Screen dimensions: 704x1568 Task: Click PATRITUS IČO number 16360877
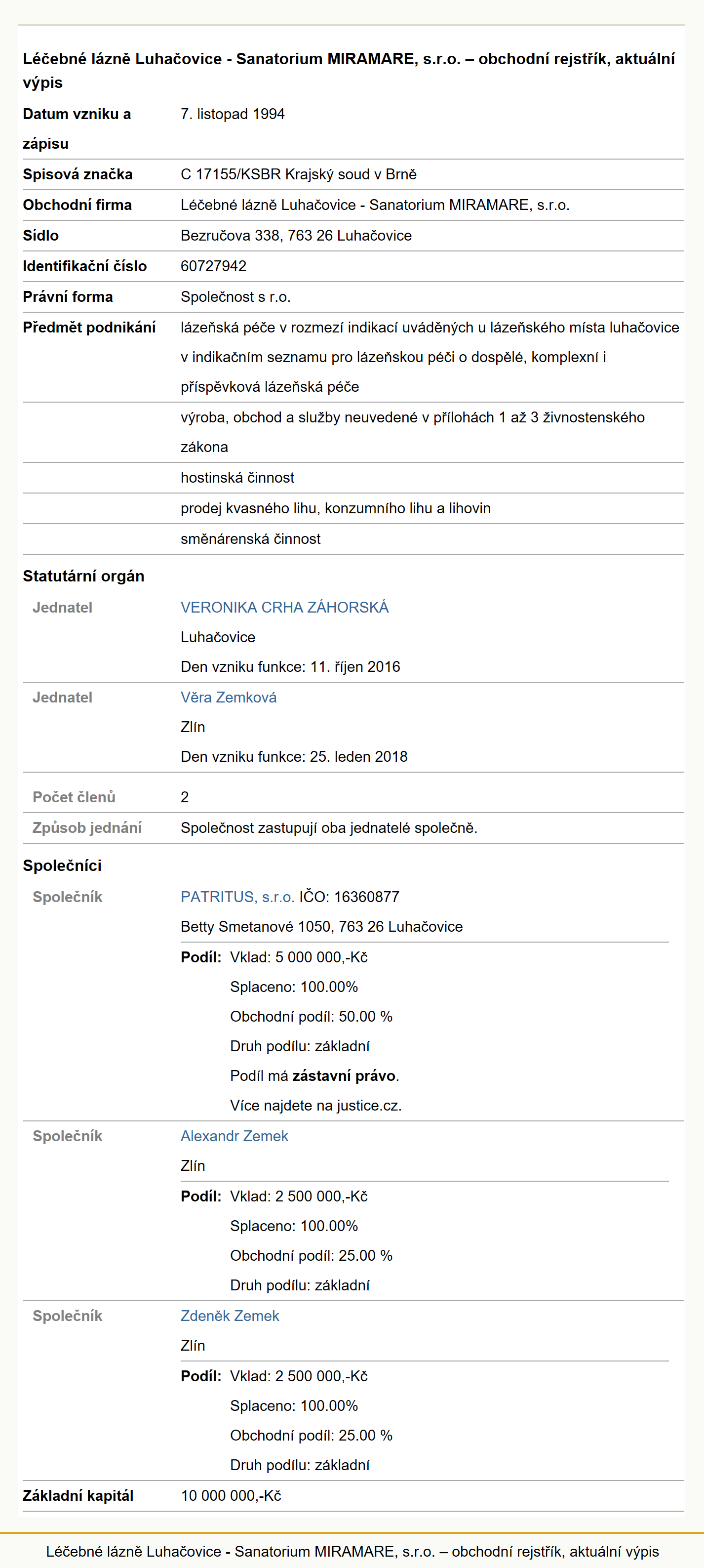pos(367,897)
